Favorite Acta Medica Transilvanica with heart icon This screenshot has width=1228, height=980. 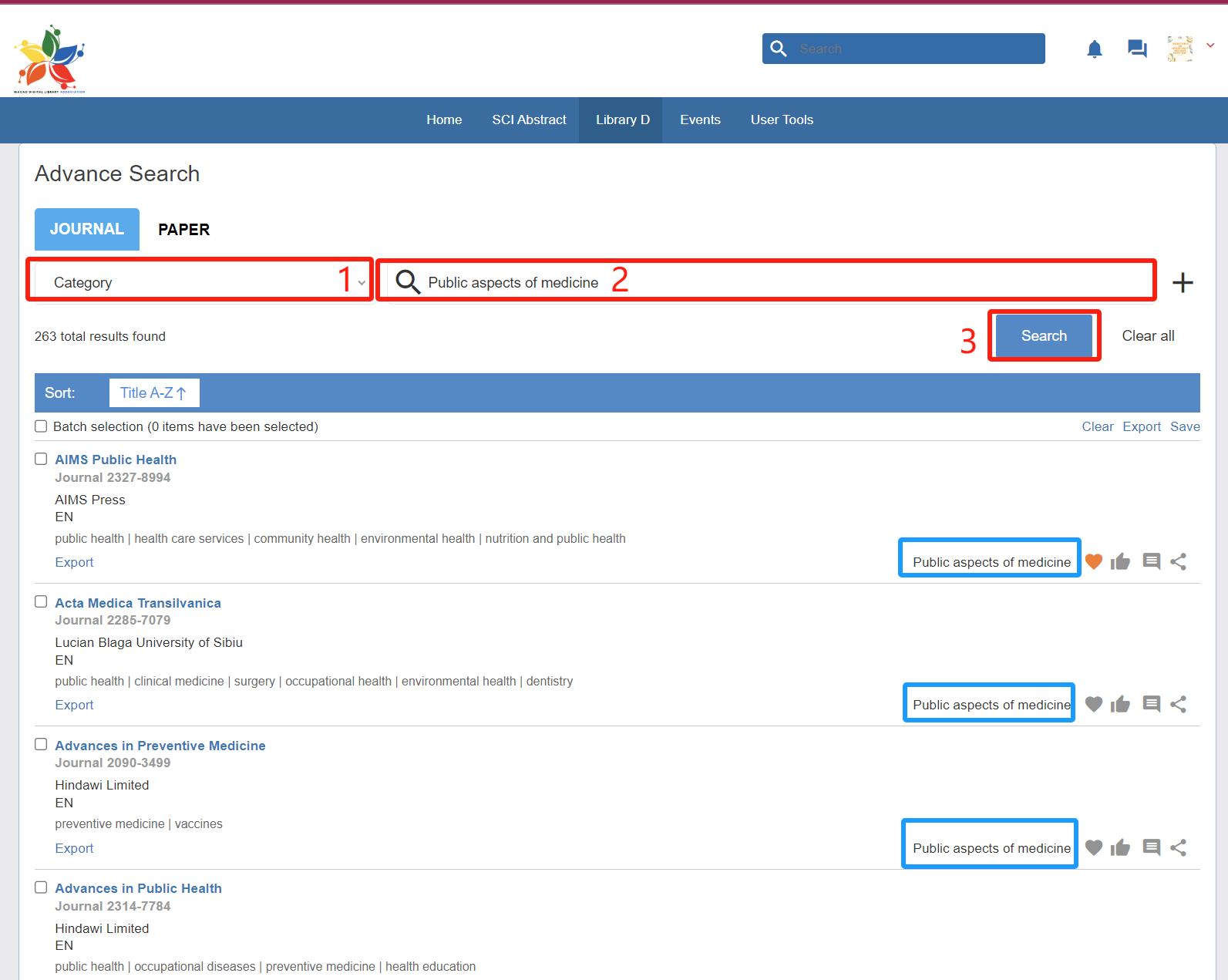click(1093, 704)
